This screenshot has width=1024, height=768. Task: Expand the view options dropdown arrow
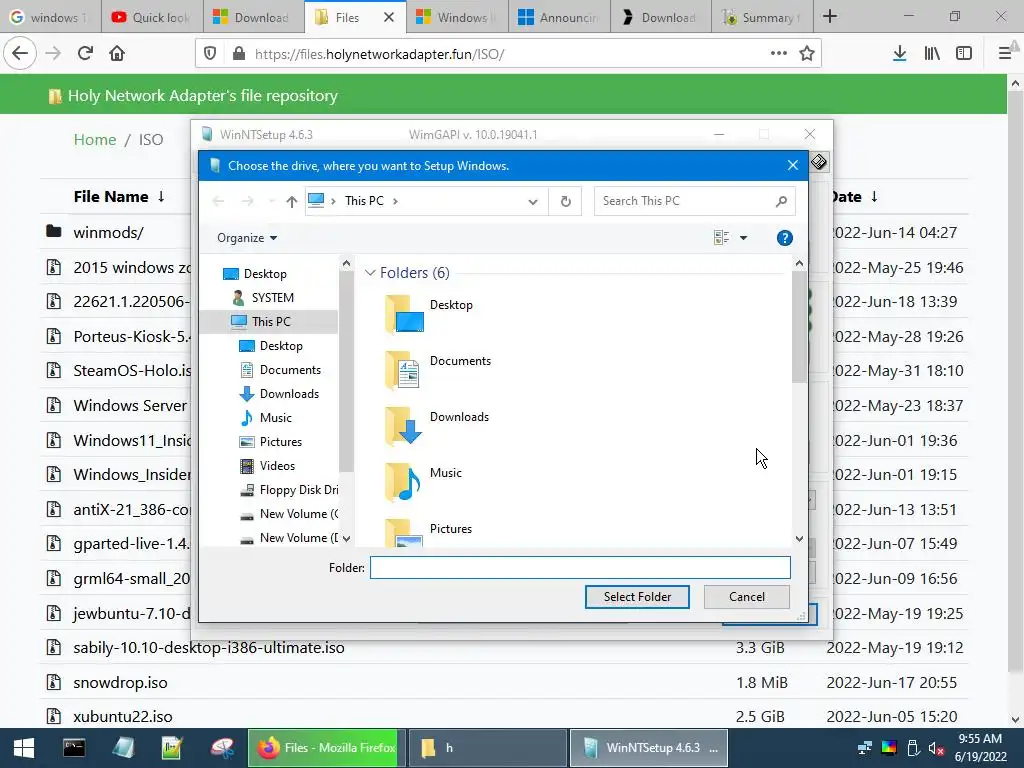[x=743, y=238]
